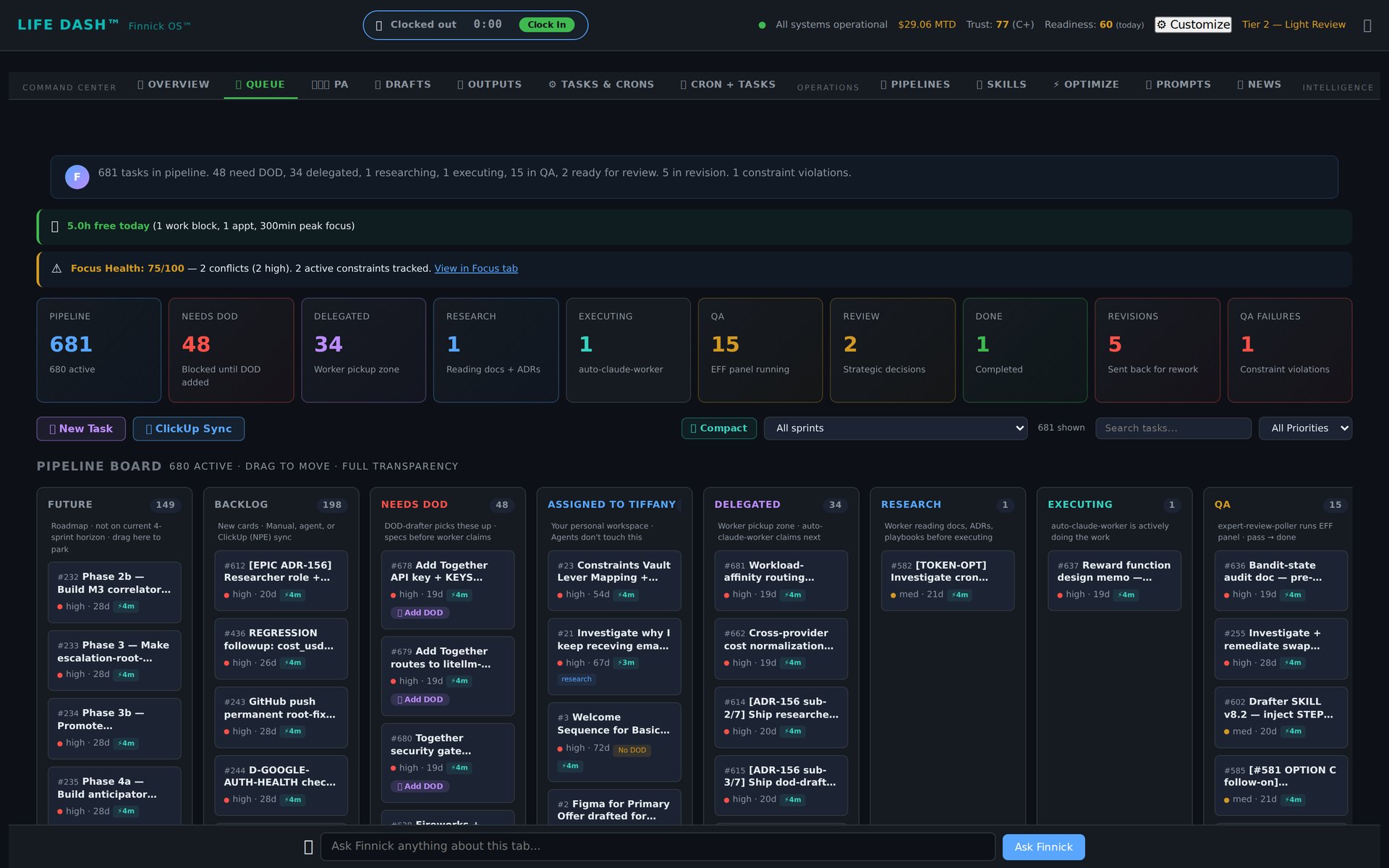Viewport: 1389px width, 868px height.
Task: Click the icon at far right of header
Action: 1367,25
